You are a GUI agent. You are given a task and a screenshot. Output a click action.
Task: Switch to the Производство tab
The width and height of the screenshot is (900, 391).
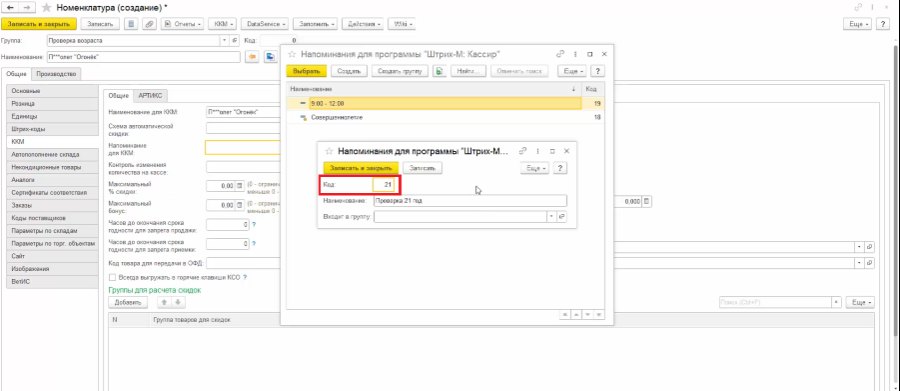(56, 73)
